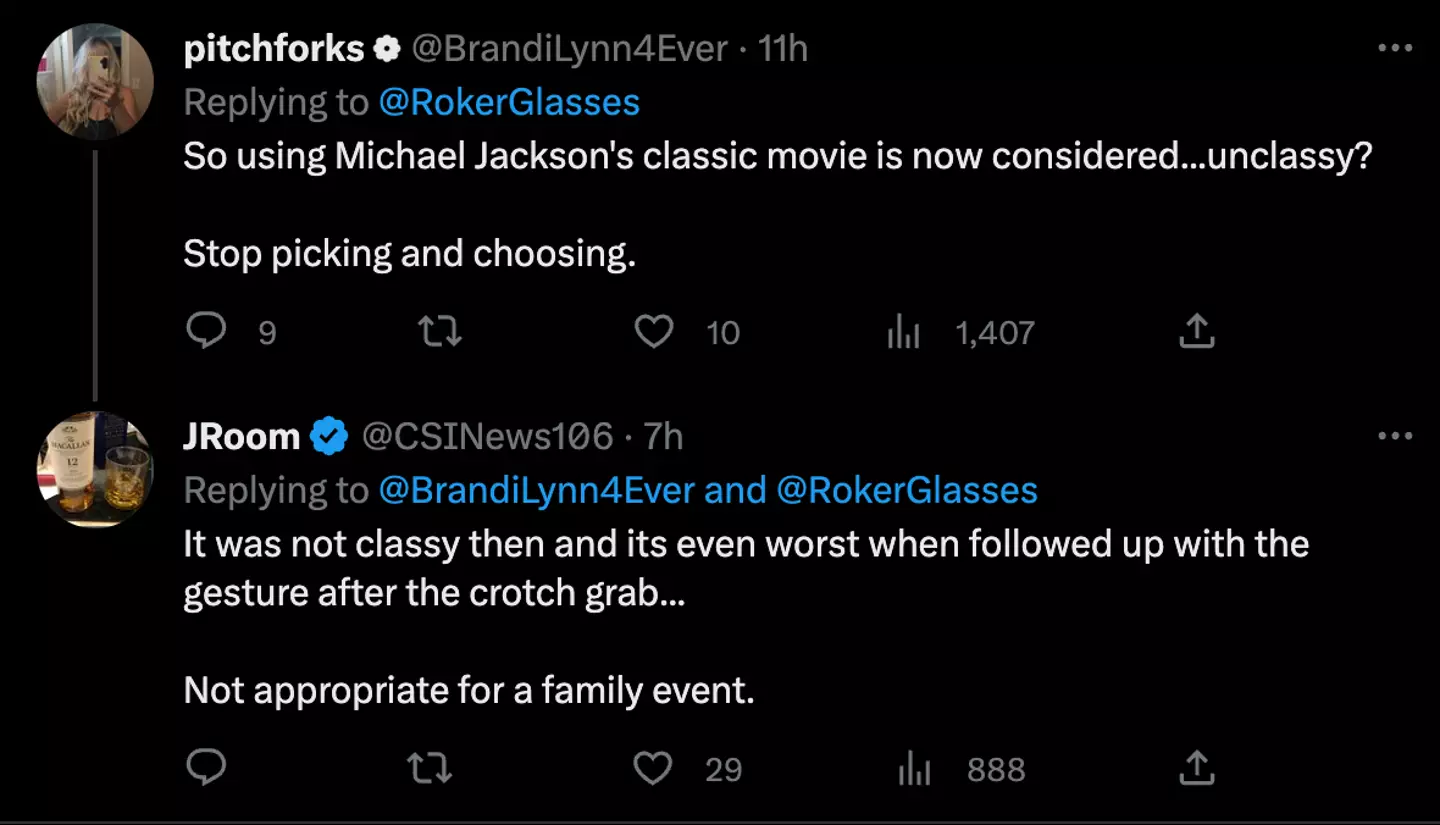Click the pitchforks display name

[273, 49]
